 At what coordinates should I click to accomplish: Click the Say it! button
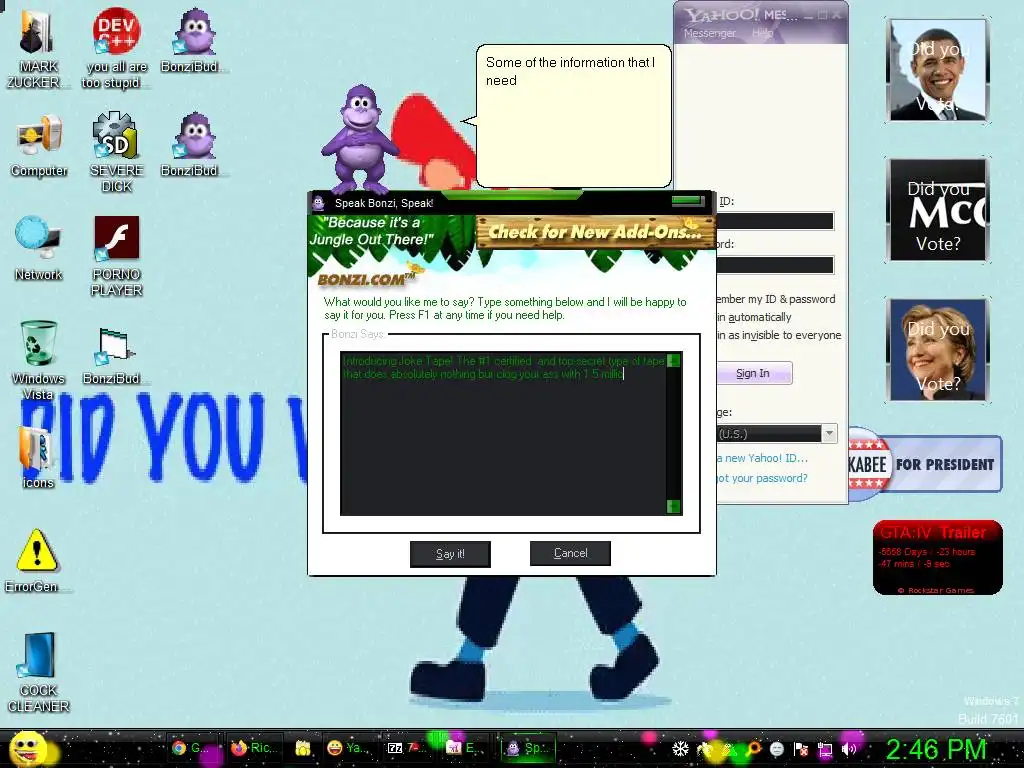coord(450,554)
